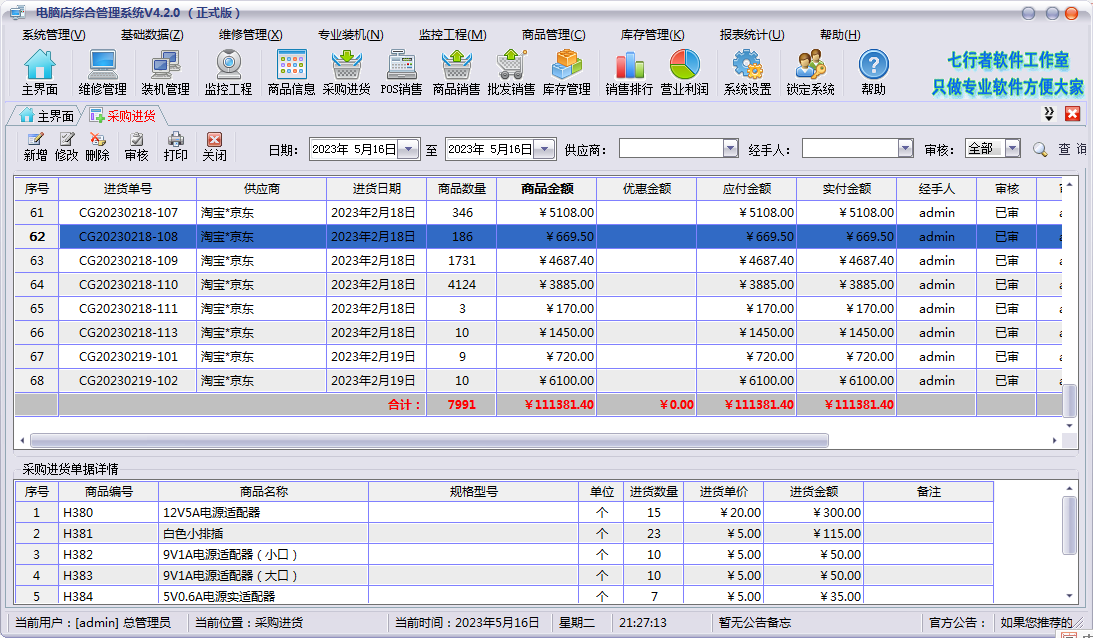Select detail row 9V1A电源适配器（大口）
The height and width of the screenshot is (638, 1093).
pos(505,575)
